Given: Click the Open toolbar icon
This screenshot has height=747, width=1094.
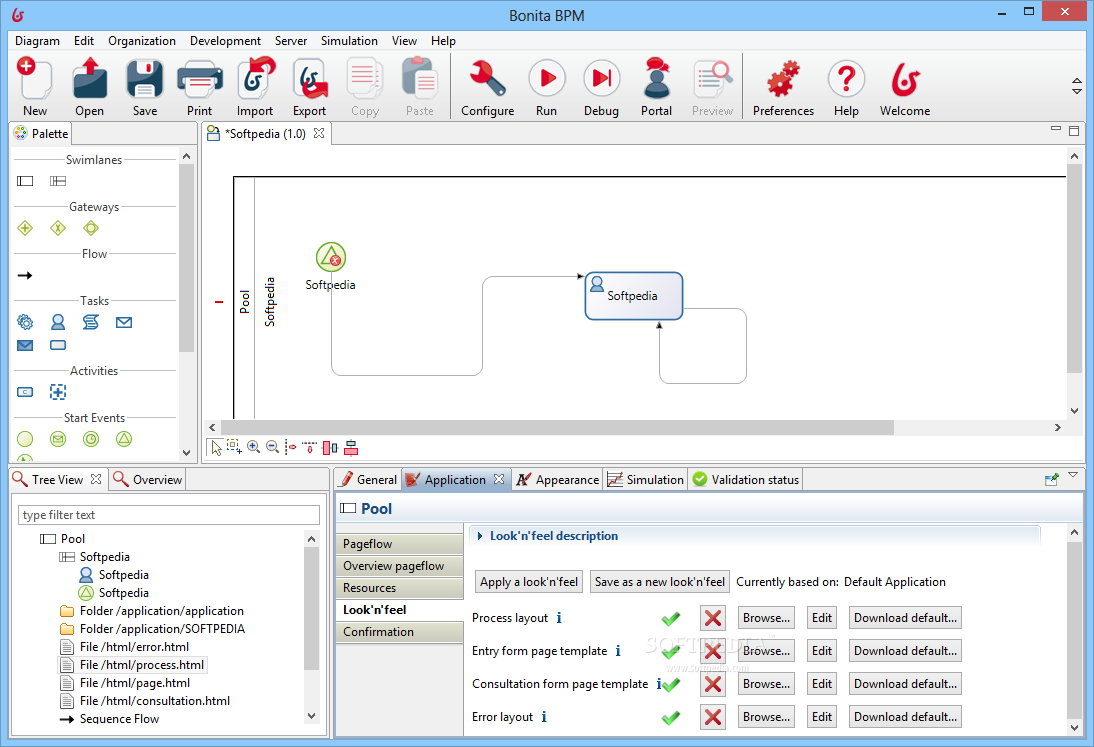Looking at the screenshot, I should point(89,79).
